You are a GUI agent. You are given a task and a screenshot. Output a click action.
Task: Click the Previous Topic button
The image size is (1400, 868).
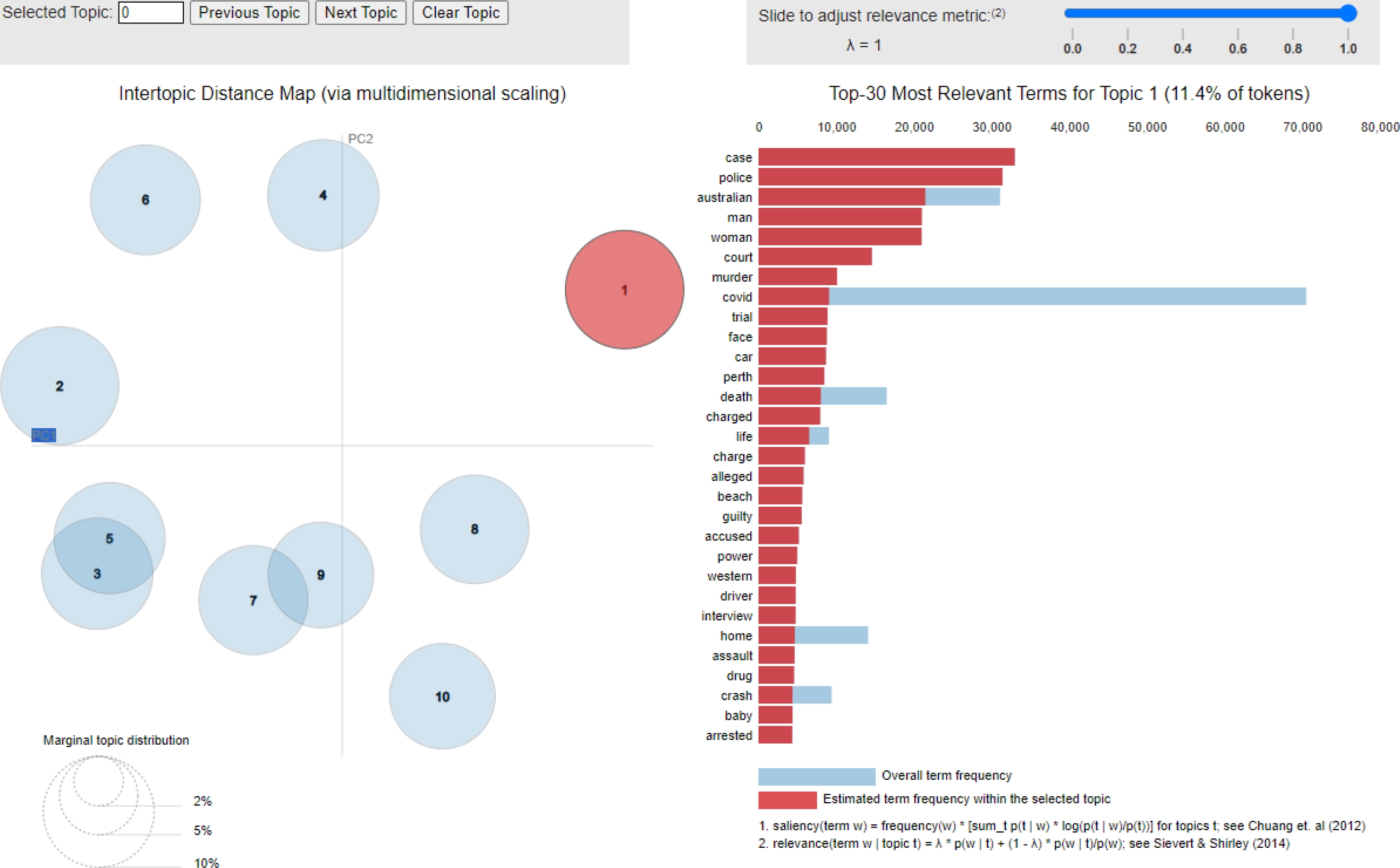[x=249, y=13]
